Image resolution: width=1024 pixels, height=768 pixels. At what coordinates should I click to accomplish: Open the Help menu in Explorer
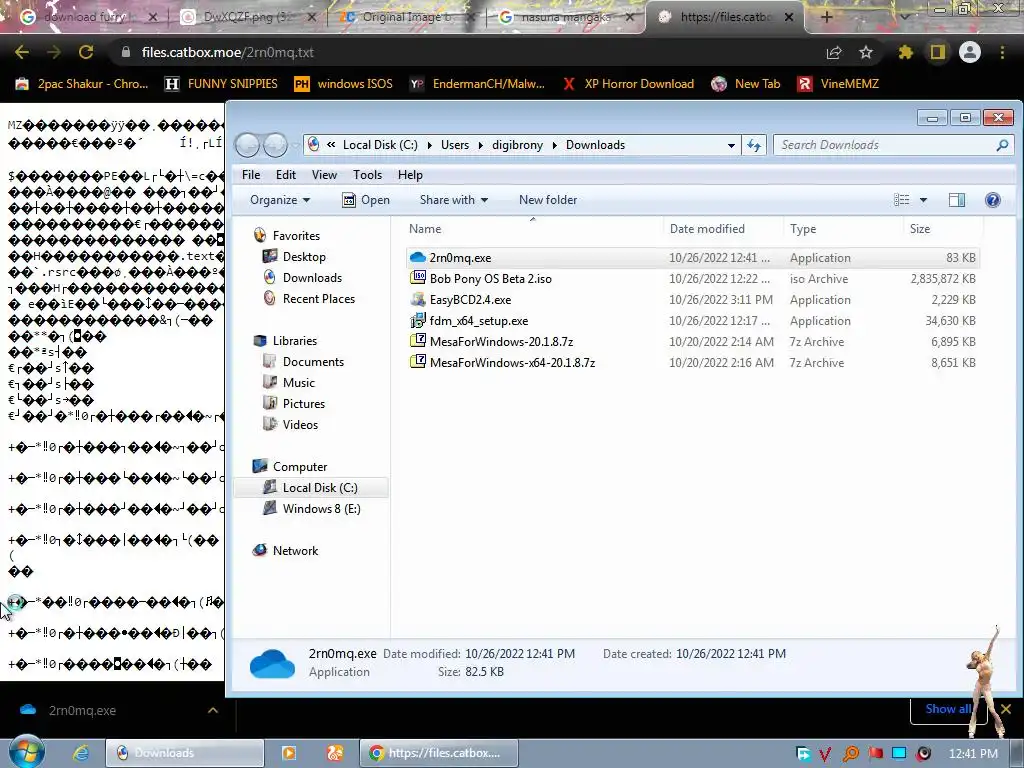coord(410,174)
